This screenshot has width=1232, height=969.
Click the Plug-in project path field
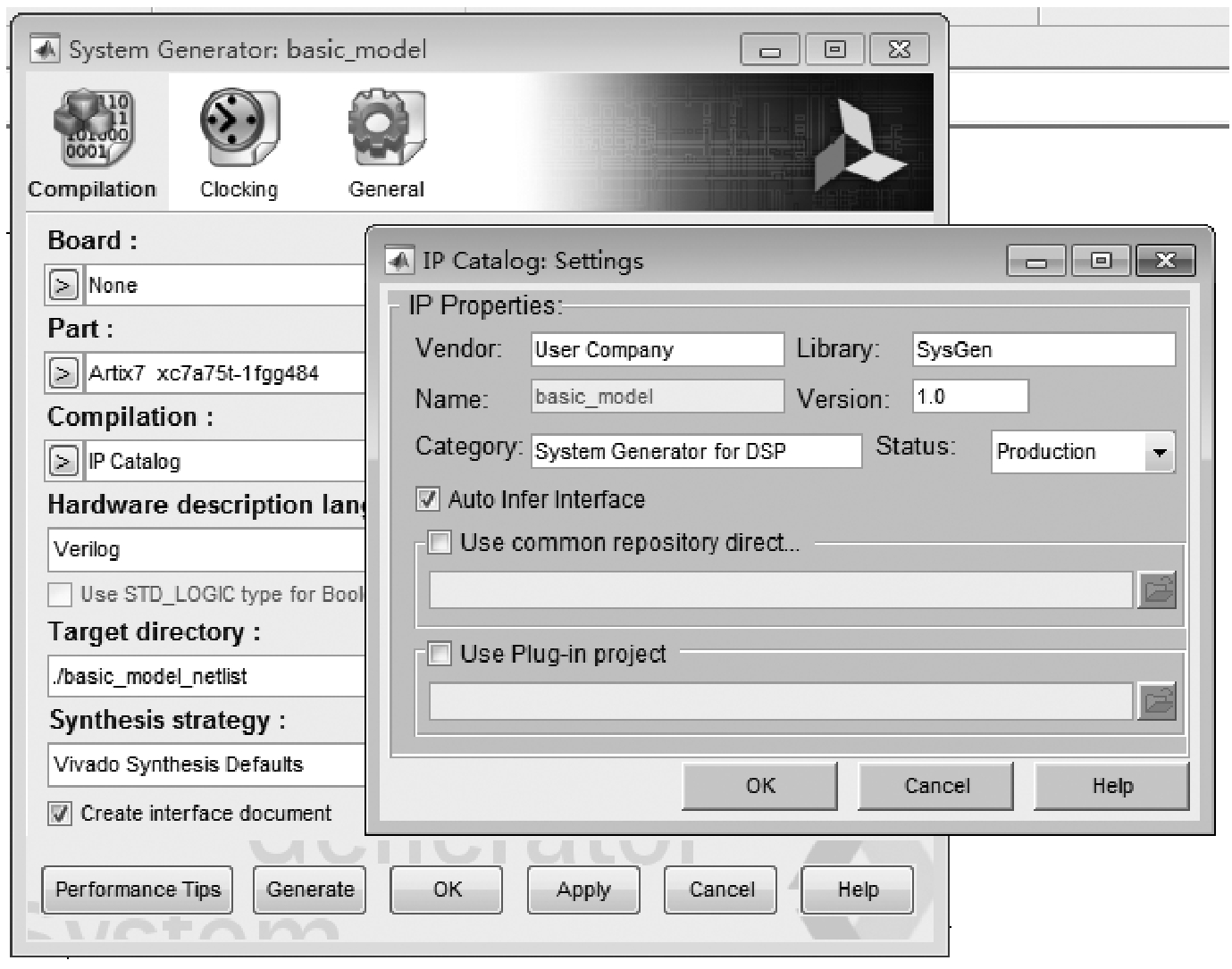tap(781, 701)
